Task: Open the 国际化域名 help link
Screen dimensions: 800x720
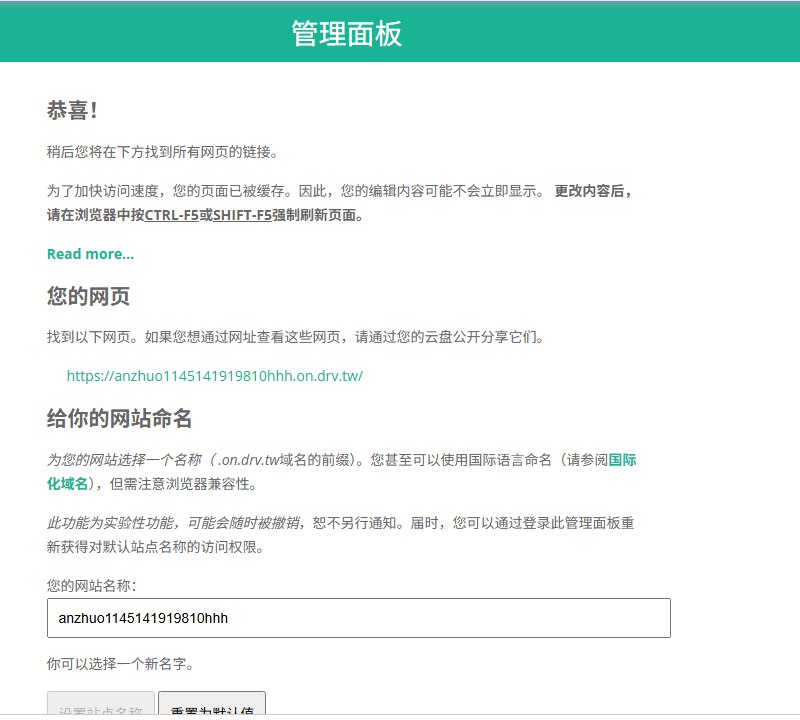Action: pos(623,460)
